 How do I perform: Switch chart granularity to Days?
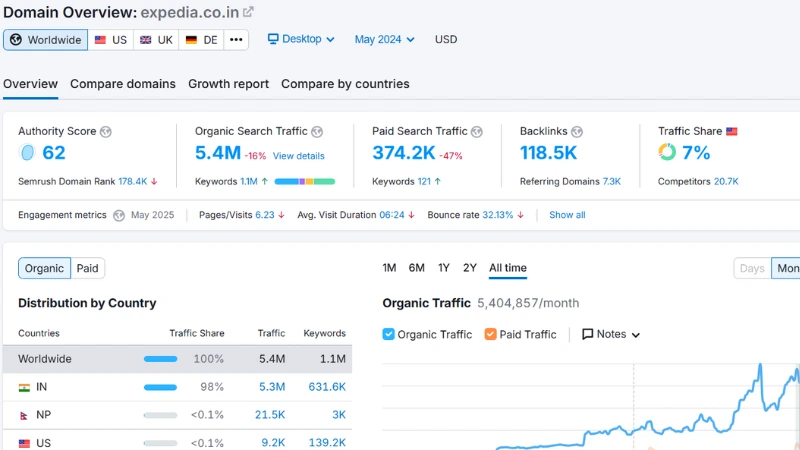click(x=752, y=268)
